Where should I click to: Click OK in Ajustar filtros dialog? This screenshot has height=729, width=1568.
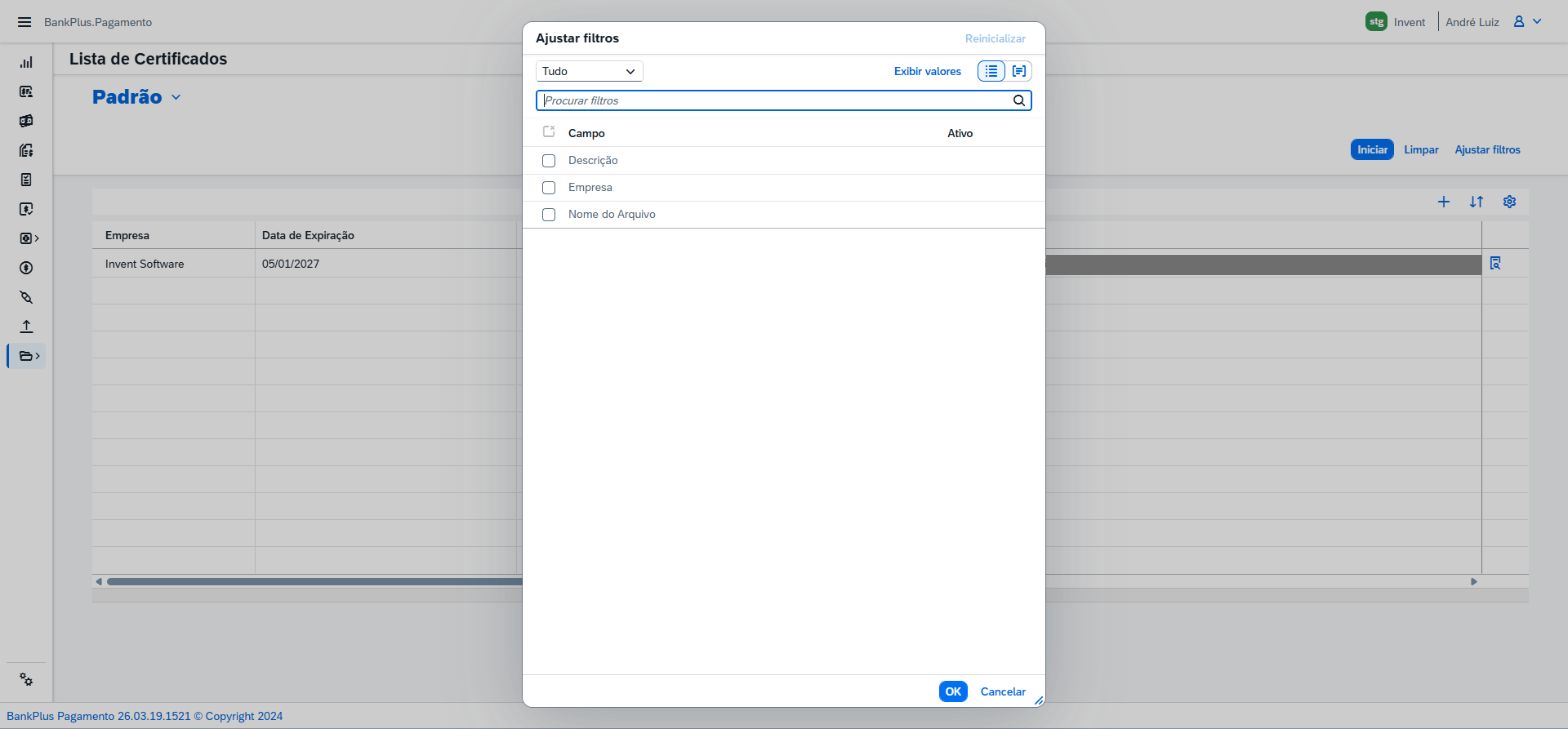point(953,692)
